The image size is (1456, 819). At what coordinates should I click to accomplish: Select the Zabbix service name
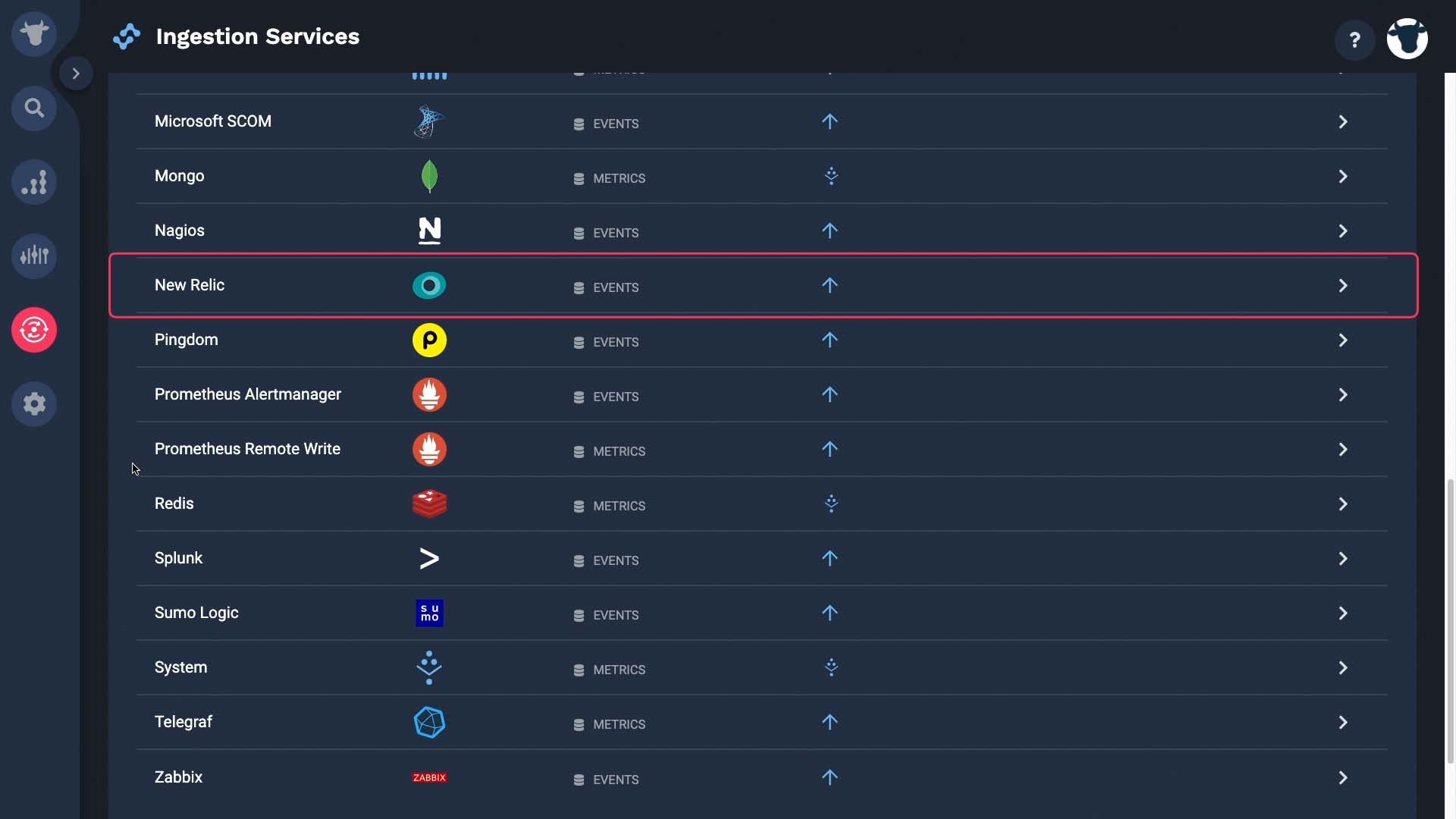[178, 777]
